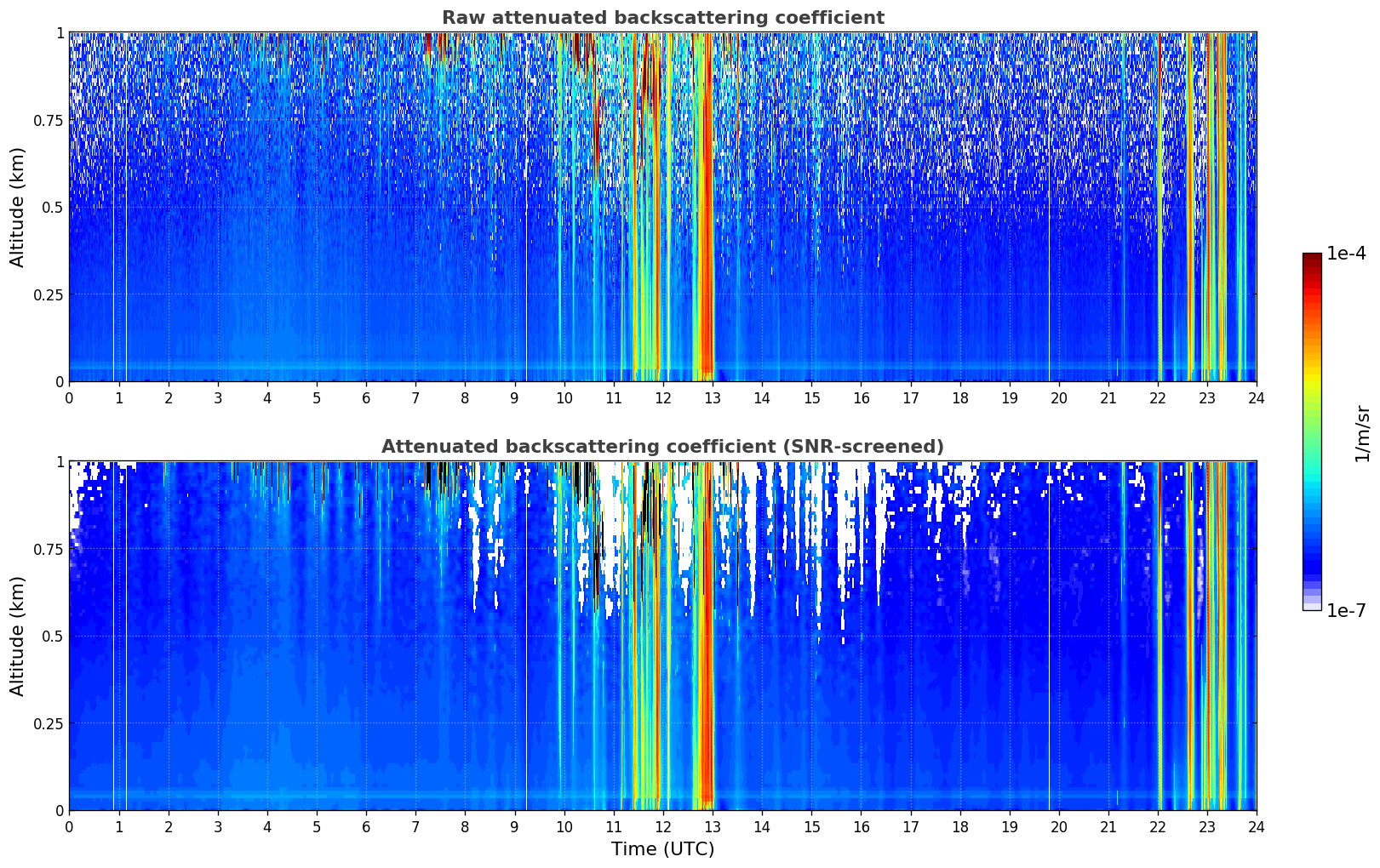The width and height of the screenshot is (1380, 868).
Task: Click time tick '5' under SNR-screened plot
Action: click(x=317, y=826)
